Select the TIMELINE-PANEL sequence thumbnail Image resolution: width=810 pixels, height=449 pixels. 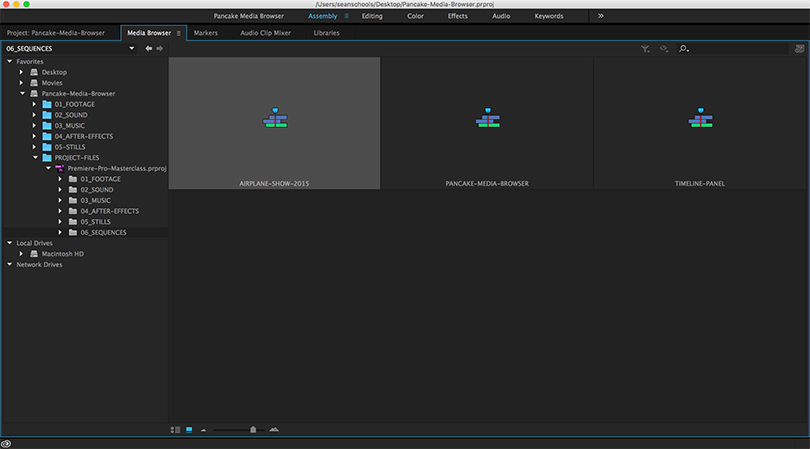point(700,123)
